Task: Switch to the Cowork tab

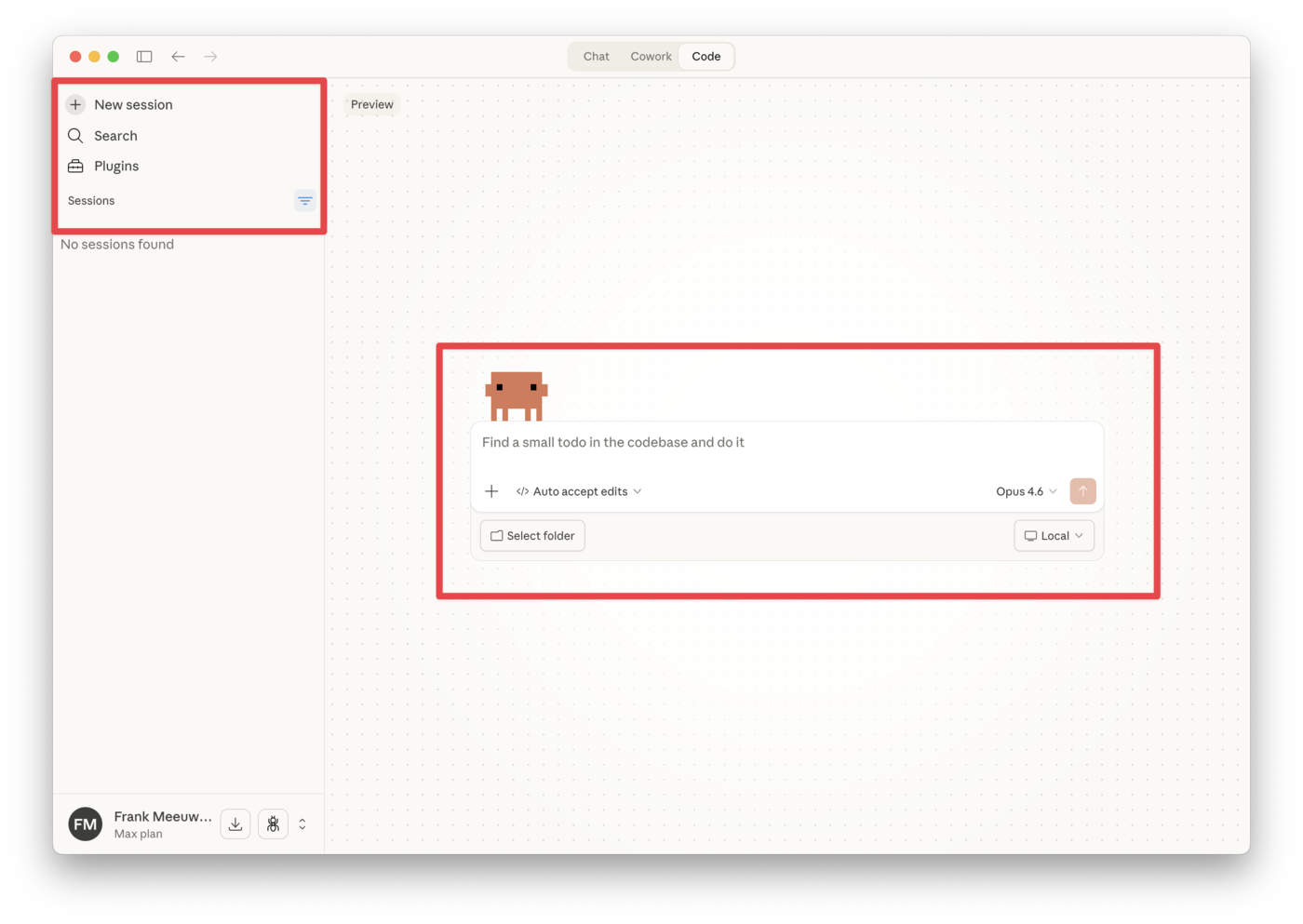Action: point(650,56)
